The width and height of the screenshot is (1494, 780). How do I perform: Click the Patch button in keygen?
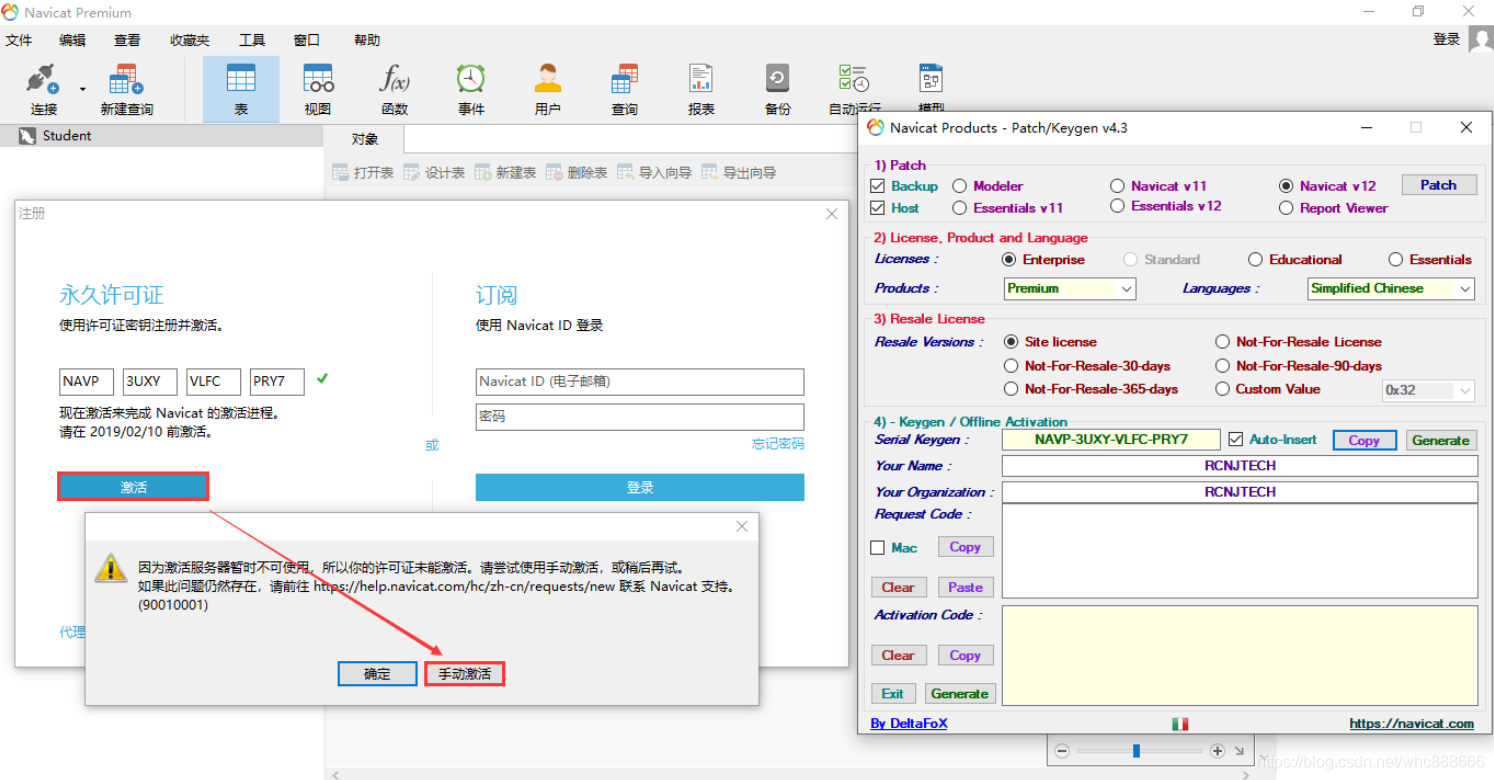[1438, 185]
